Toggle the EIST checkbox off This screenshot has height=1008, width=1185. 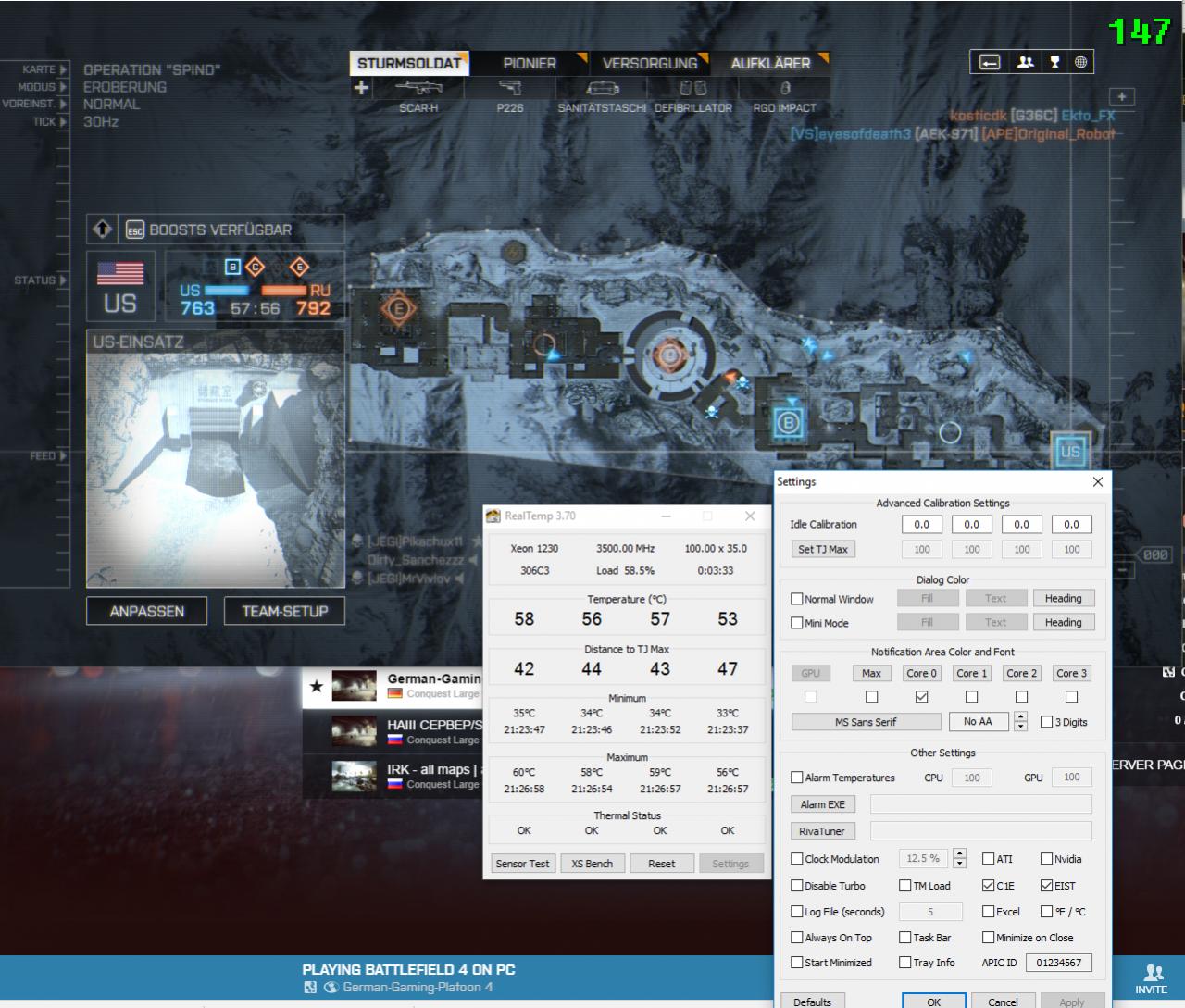(x=1047, y=886)
